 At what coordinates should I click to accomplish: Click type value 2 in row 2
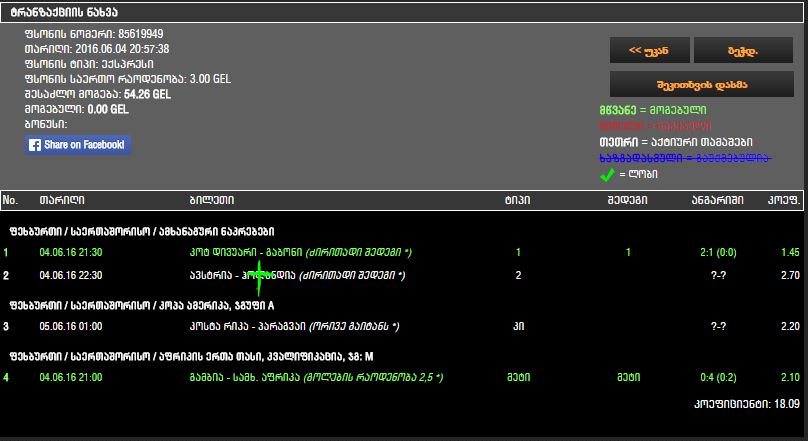point(518,275)
